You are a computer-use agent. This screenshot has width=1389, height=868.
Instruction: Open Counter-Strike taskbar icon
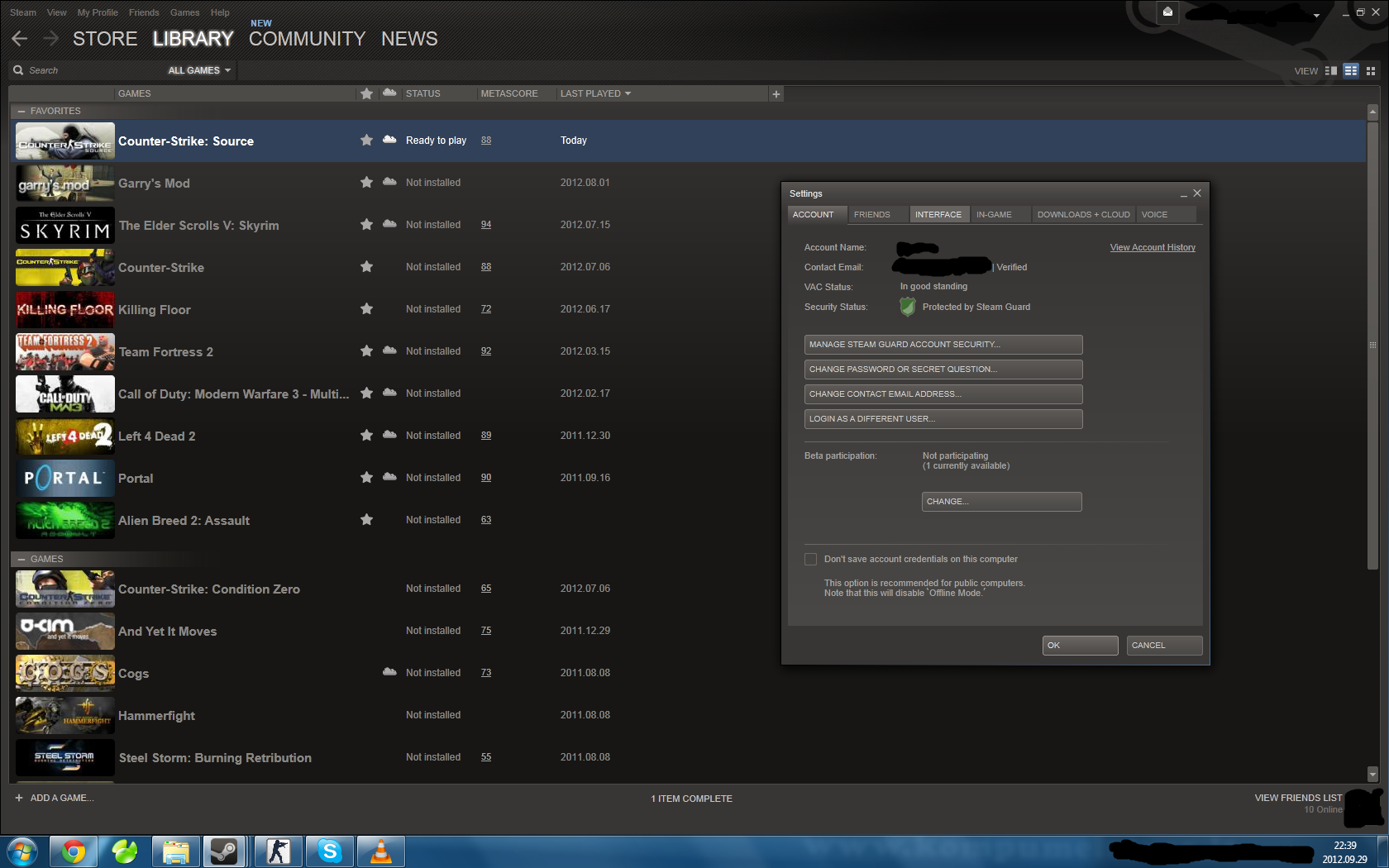[x=279, y=851]
